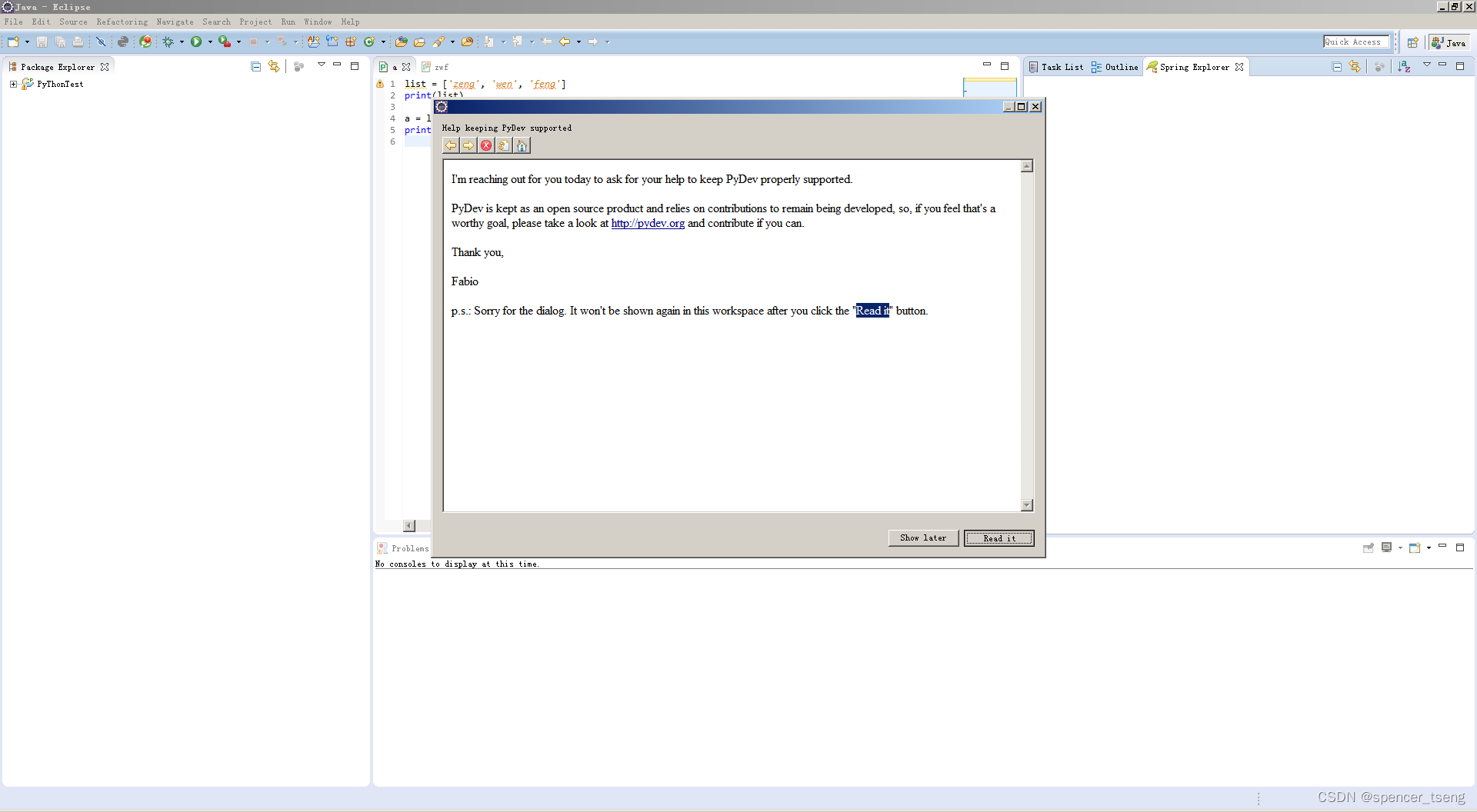Expand the PyThonTest project tree
This screenshot has width=1477, height=812.
pyautogui.click(x=12, y=84)
